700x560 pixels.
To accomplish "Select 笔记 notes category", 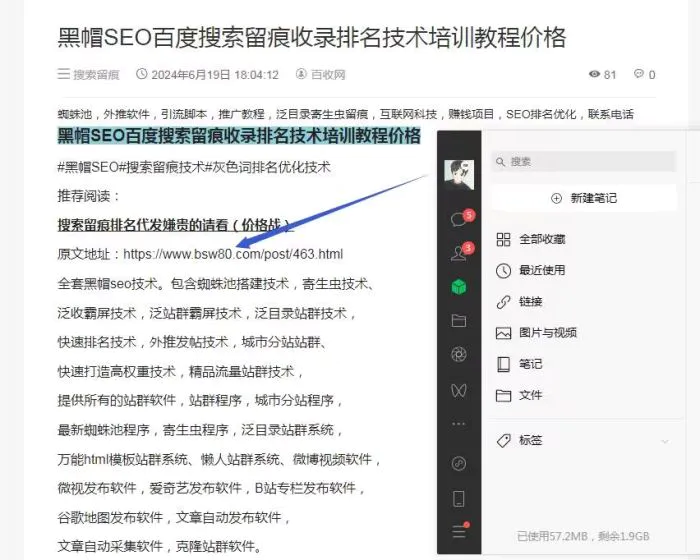I will tap(519, 364).
